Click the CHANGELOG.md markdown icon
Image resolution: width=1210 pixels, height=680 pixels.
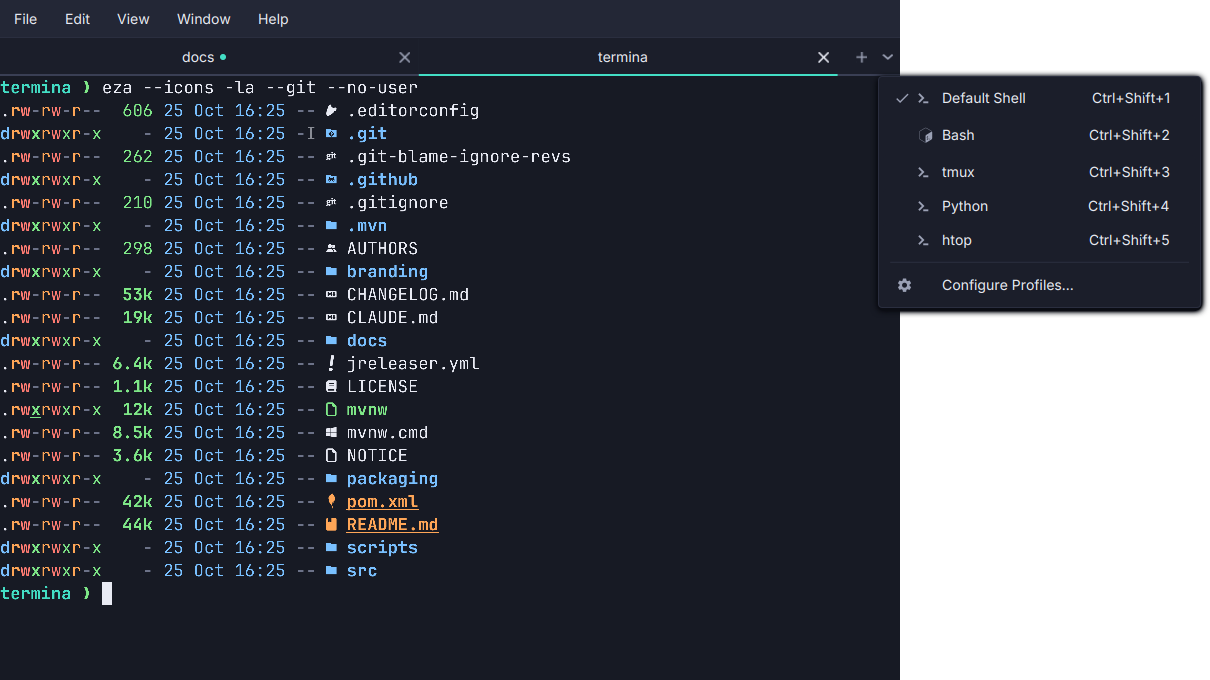332,294
